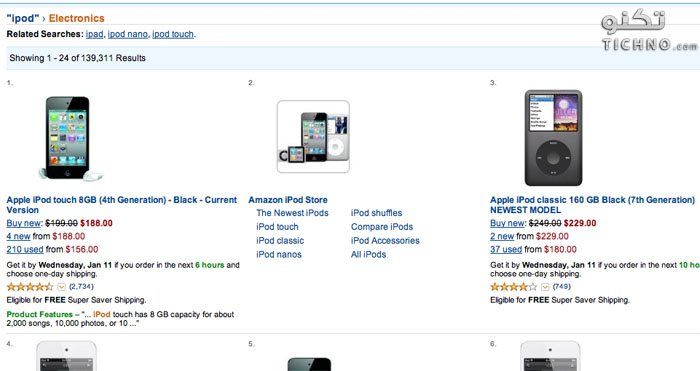This screenshot has height=371, width=700.
Task: Open the ipod nano related search
Action: coord(128,34)
